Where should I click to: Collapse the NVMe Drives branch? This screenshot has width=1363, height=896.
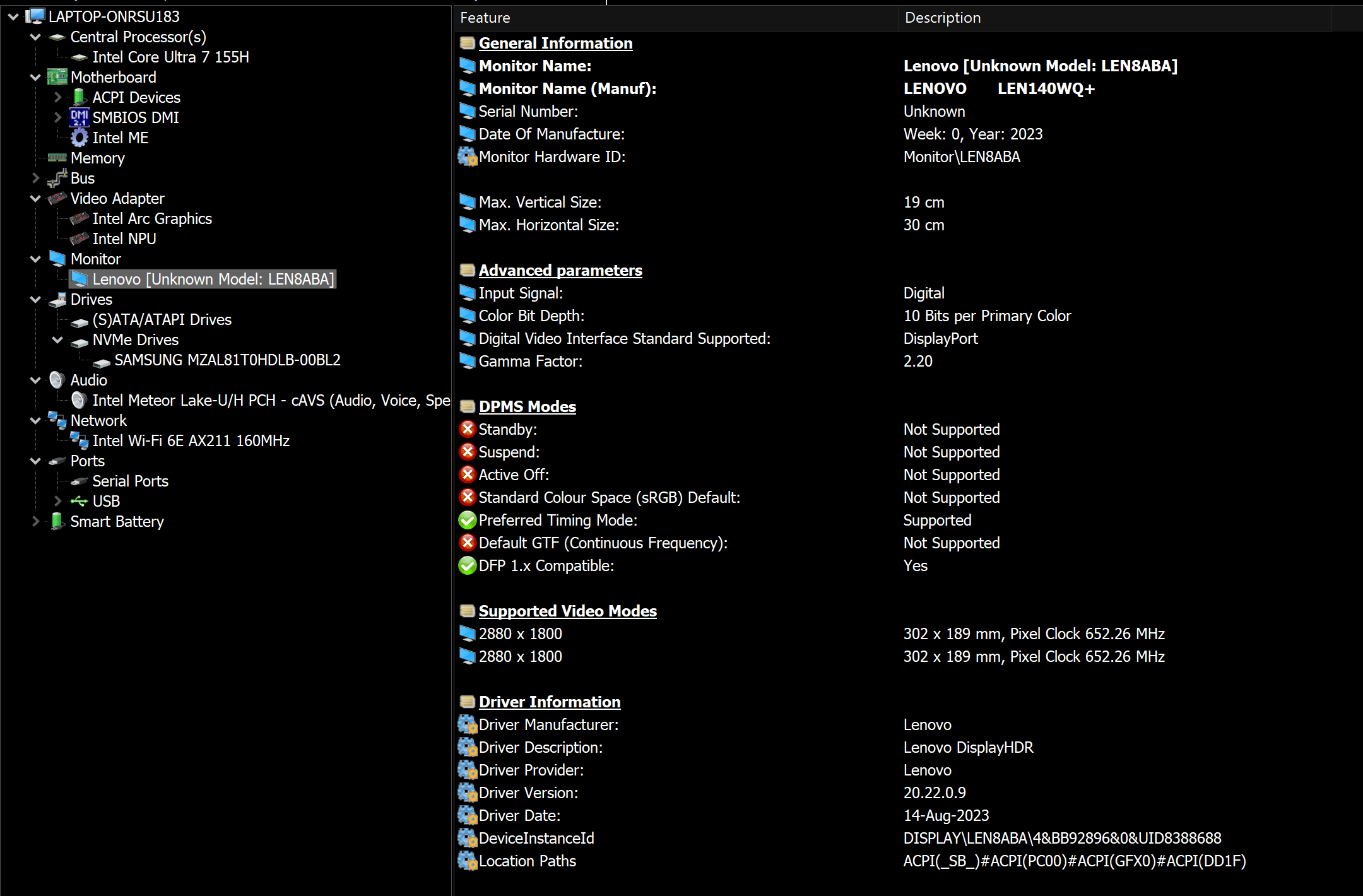coord(57,340)
